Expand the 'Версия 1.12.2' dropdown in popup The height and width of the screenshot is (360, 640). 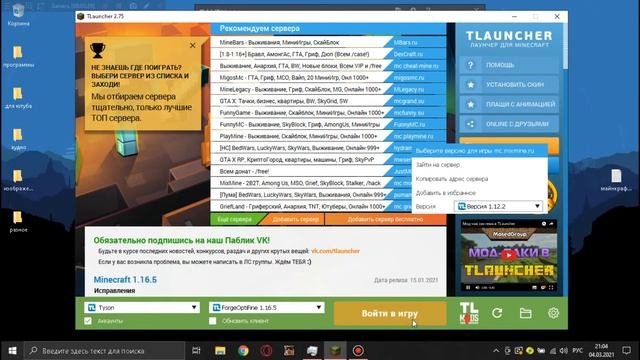pyautogui.click(x=498, y=207)
